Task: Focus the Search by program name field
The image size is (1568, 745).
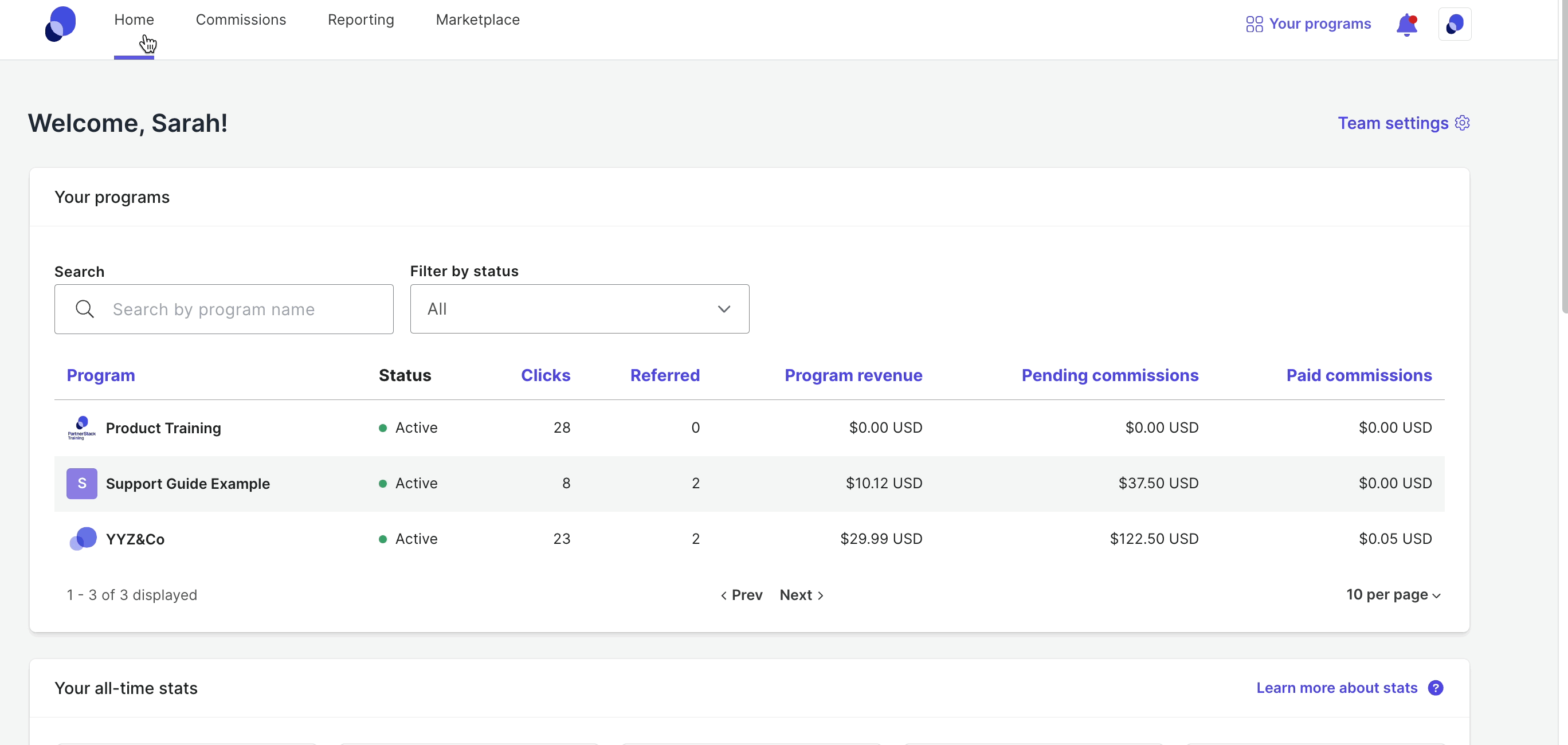Action: (224, 309)
